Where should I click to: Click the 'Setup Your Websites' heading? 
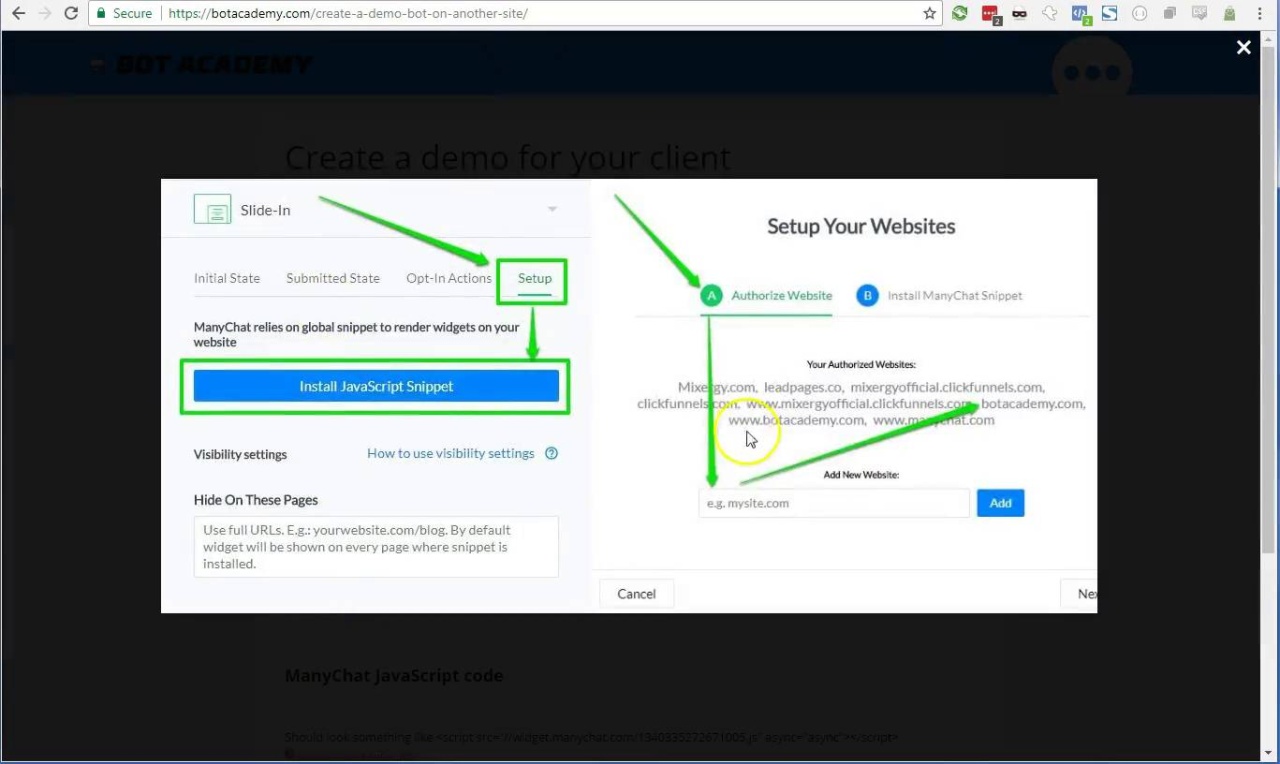(x=861, y=226)
